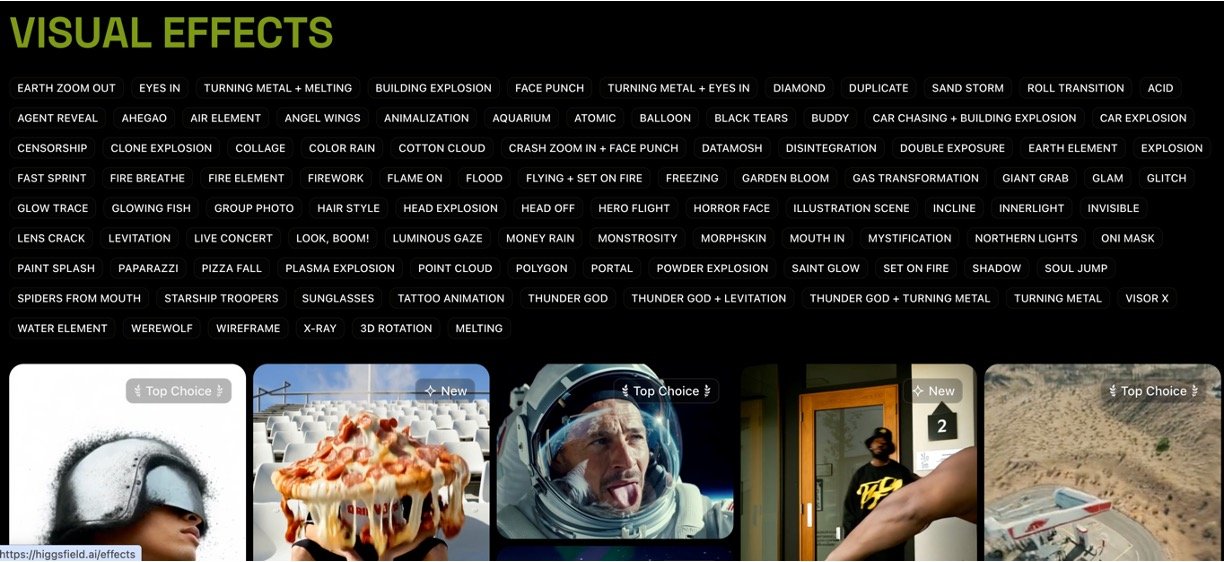The height and width of the screenshot is (562, 1224).
Task: Click the New badge on pizza card
Action: pos(446,391)
